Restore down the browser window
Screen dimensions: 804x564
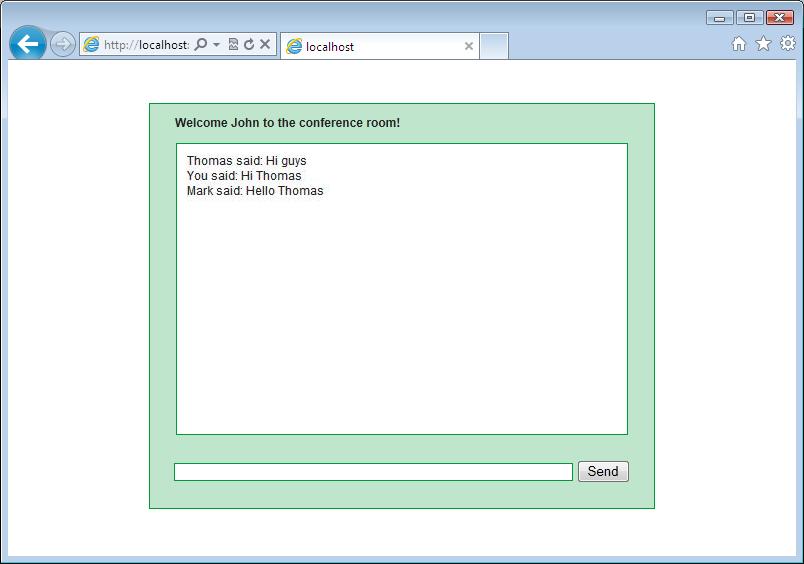click(x=749, y=17)
